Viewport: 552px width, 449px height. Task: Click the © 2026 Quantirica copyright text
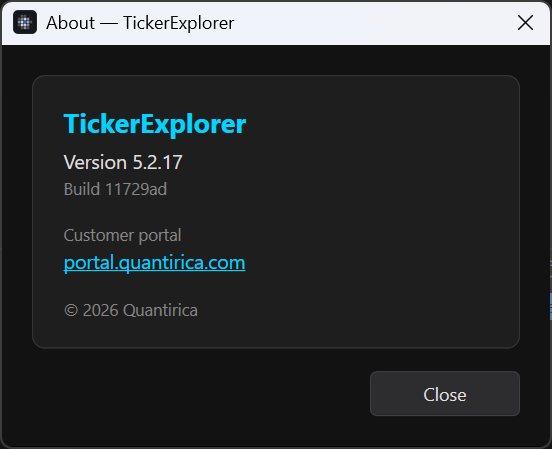tap(131, 310)
